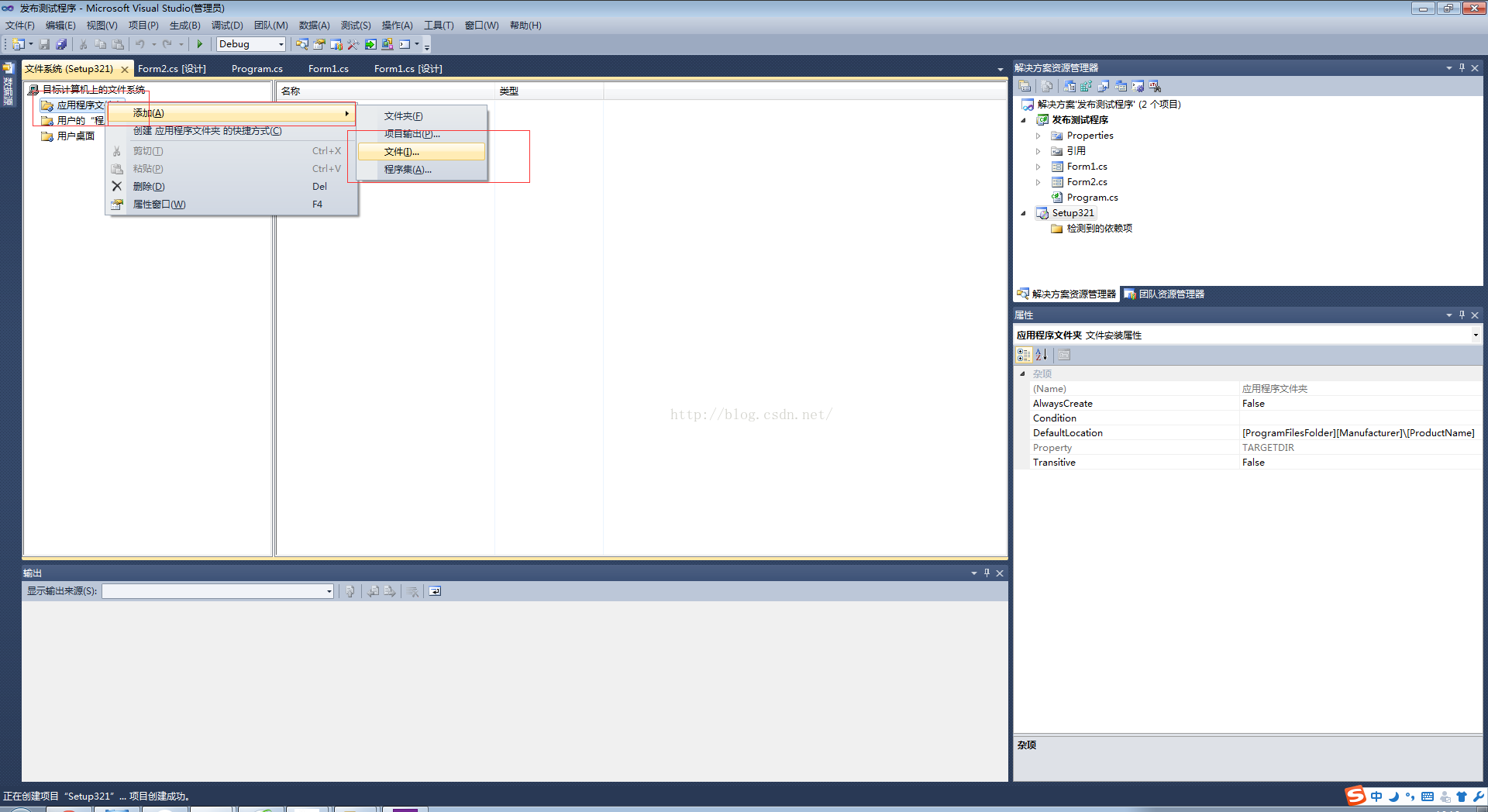Screen dimensions: 1488x812
Task: Open Registry Editor icon in Solution Explorer
Action: (1086, 86)
